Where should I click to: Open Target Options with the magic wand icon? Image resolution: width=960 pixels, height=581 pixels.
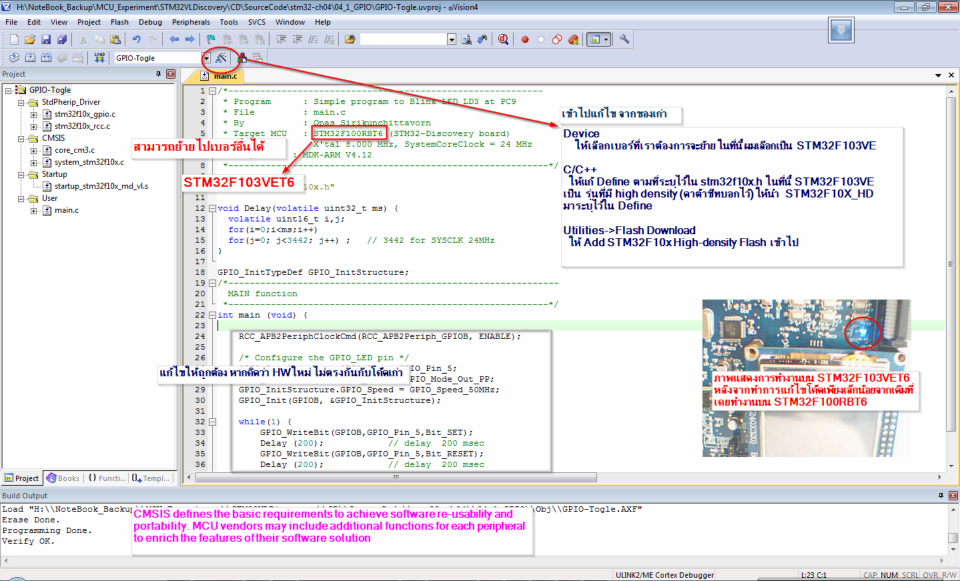221,58
